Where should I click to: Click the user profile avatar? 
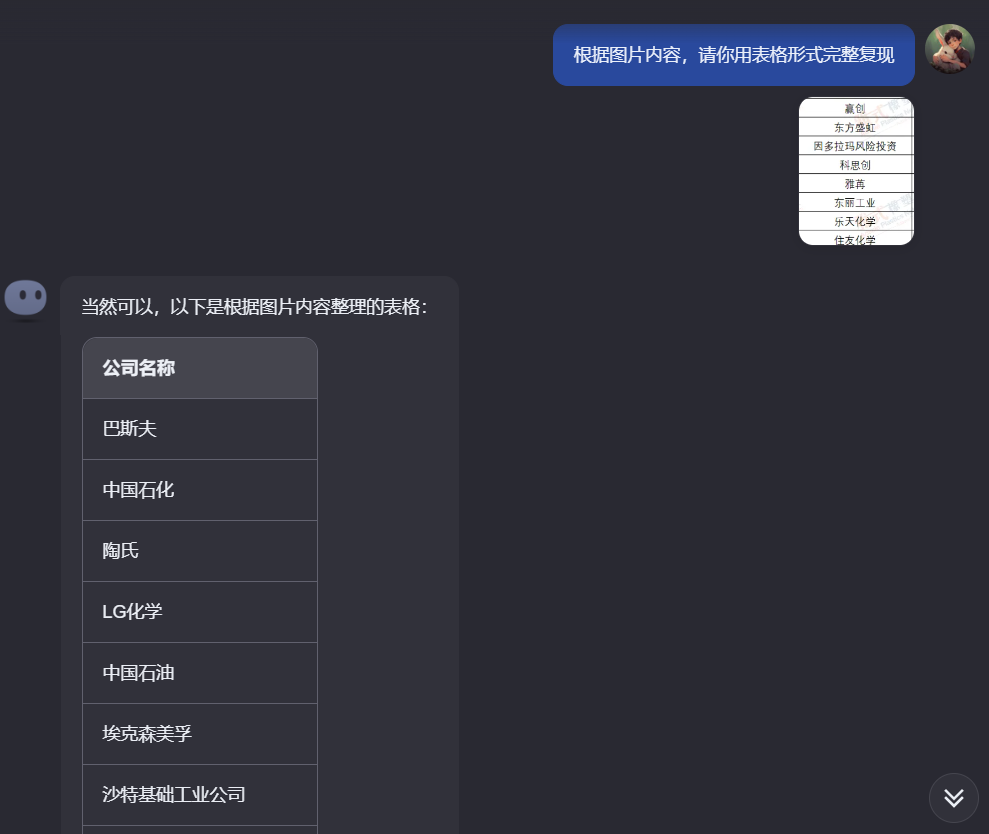(950, 49)
